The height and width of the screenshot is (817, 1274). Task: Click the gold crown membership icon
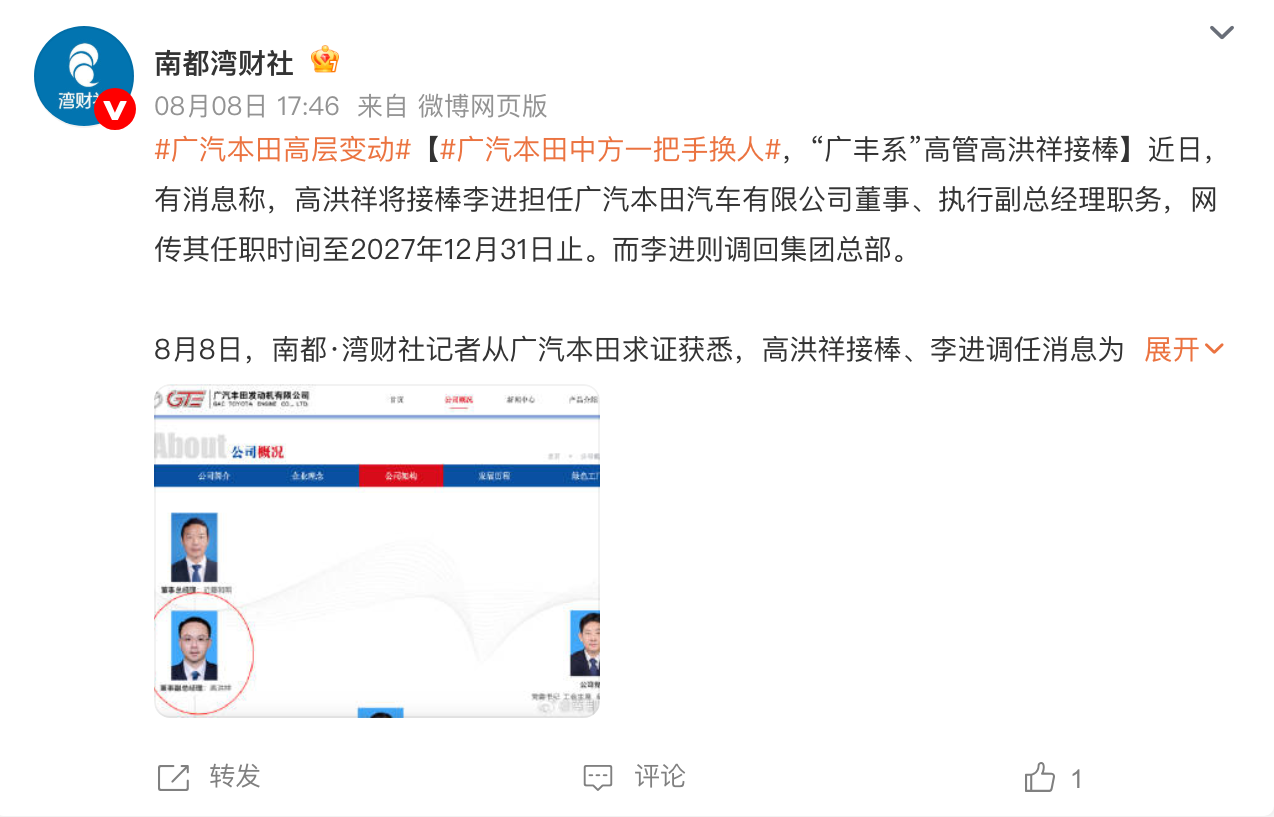325,61
